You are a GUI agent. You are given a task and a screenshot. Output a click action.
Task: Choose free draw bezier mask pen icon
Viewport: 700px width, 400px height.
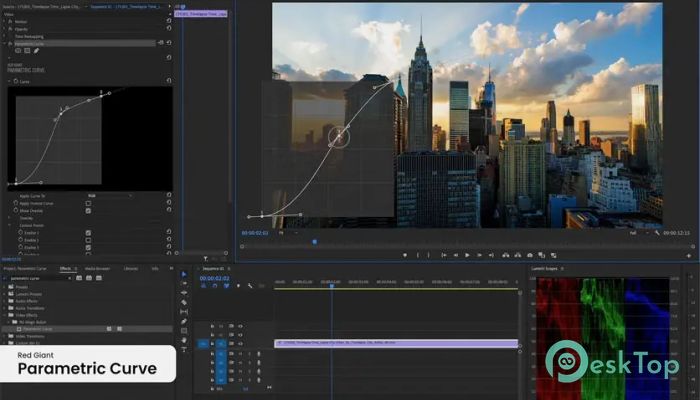point(36,51)
